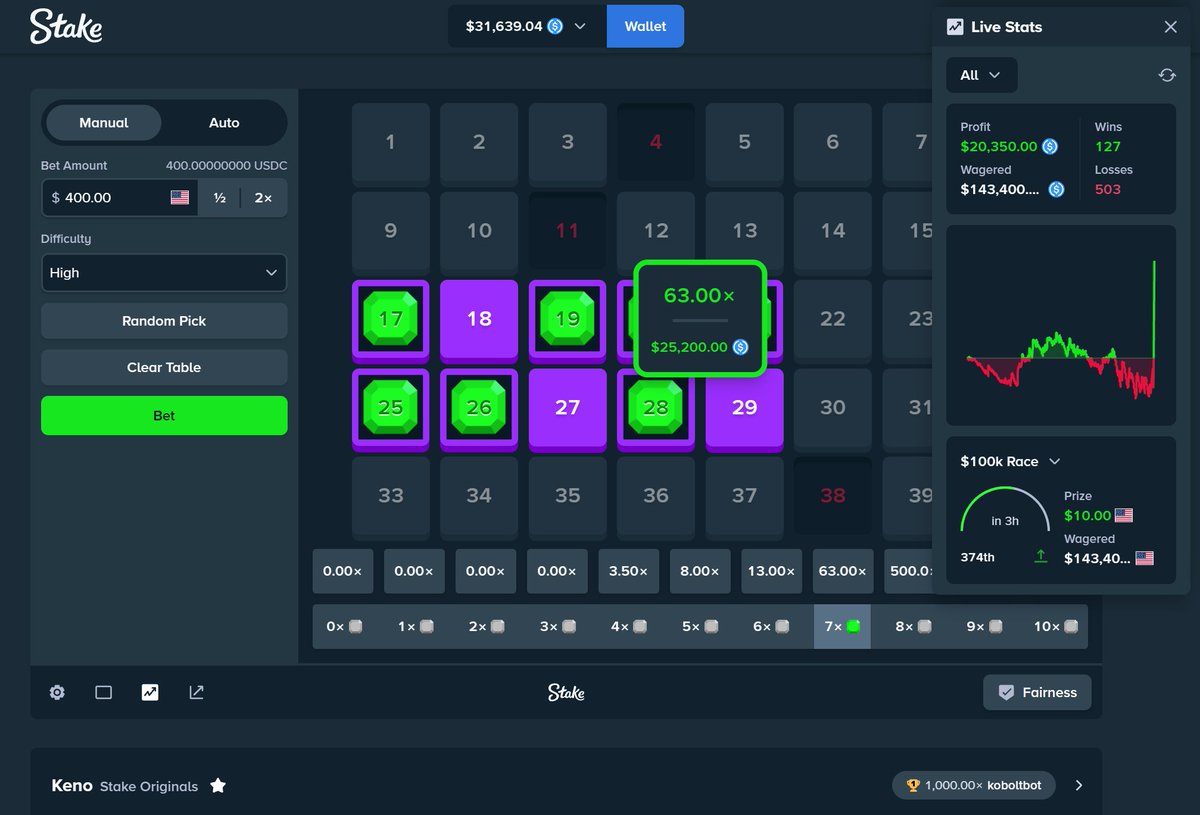Open the All filter dropdown in Live Stats
The image size is (1200, 815).
pyautogui.click(x=981, y=75)
